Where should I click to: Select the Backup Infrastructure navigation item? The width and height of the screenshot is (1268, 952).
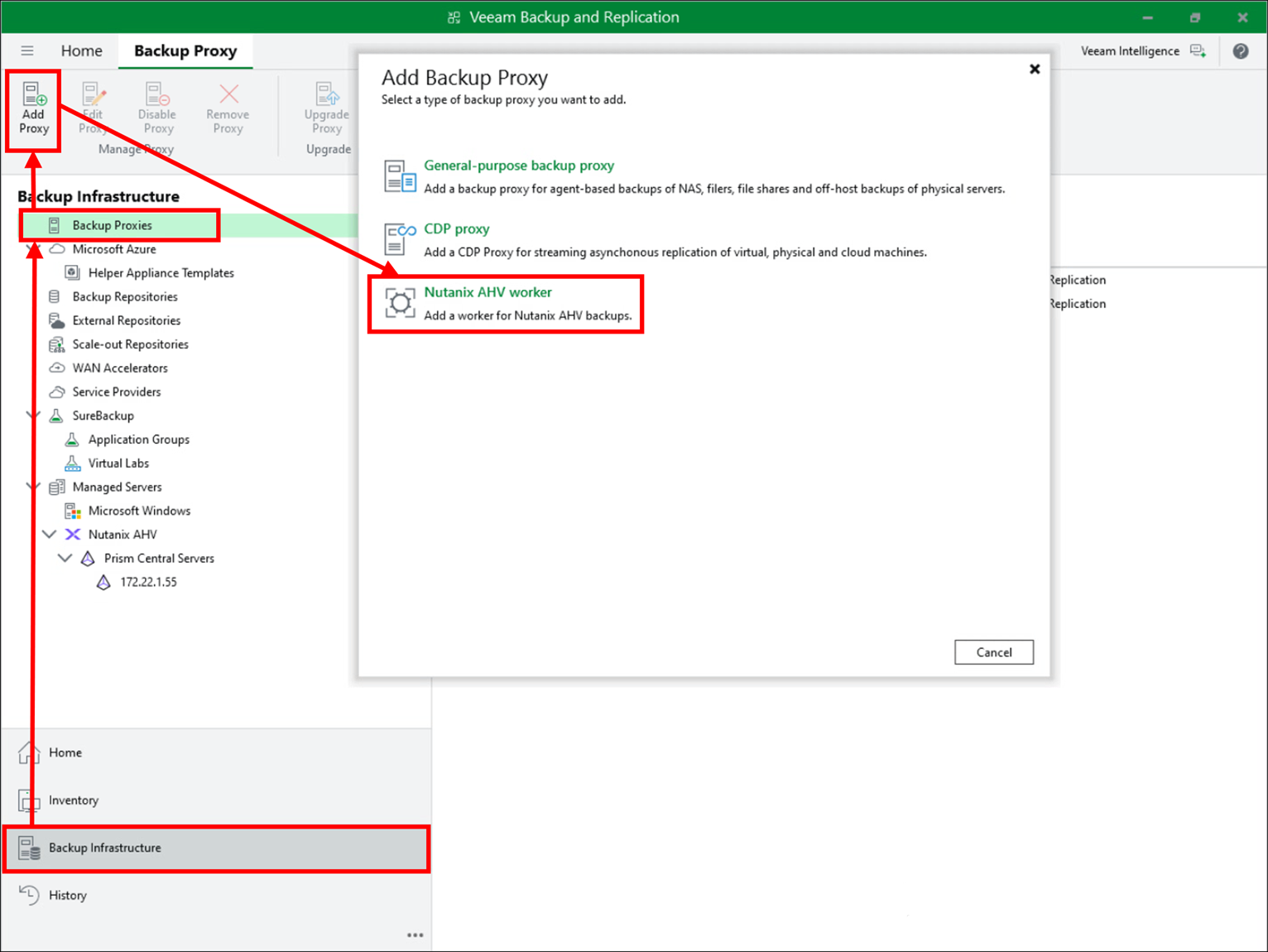[104, 848]
